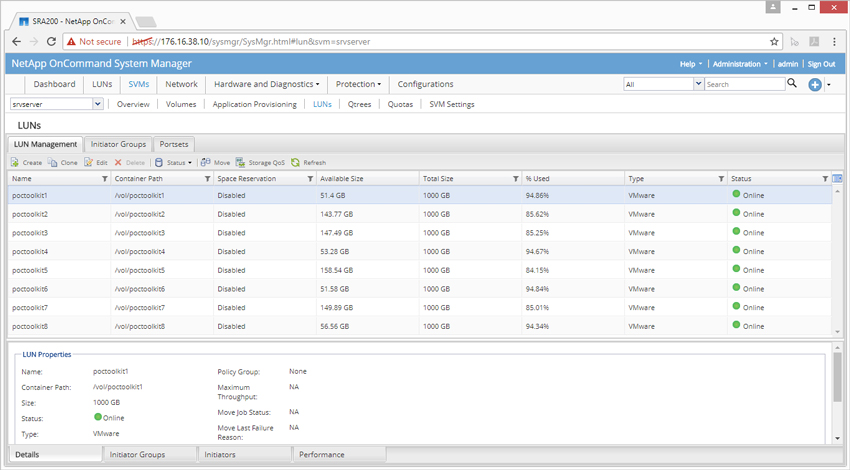This screenshot has height=470, width=850.
Task: Filter the Container Path column
Action: coord(207,178)
